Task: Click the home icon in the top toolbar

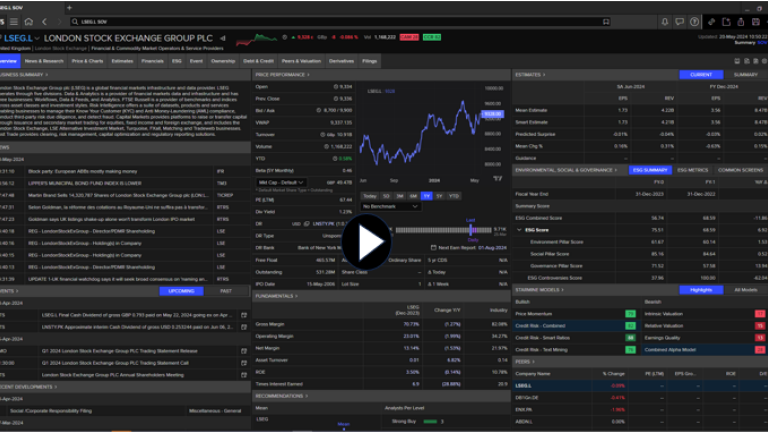Action: [27, 20]
